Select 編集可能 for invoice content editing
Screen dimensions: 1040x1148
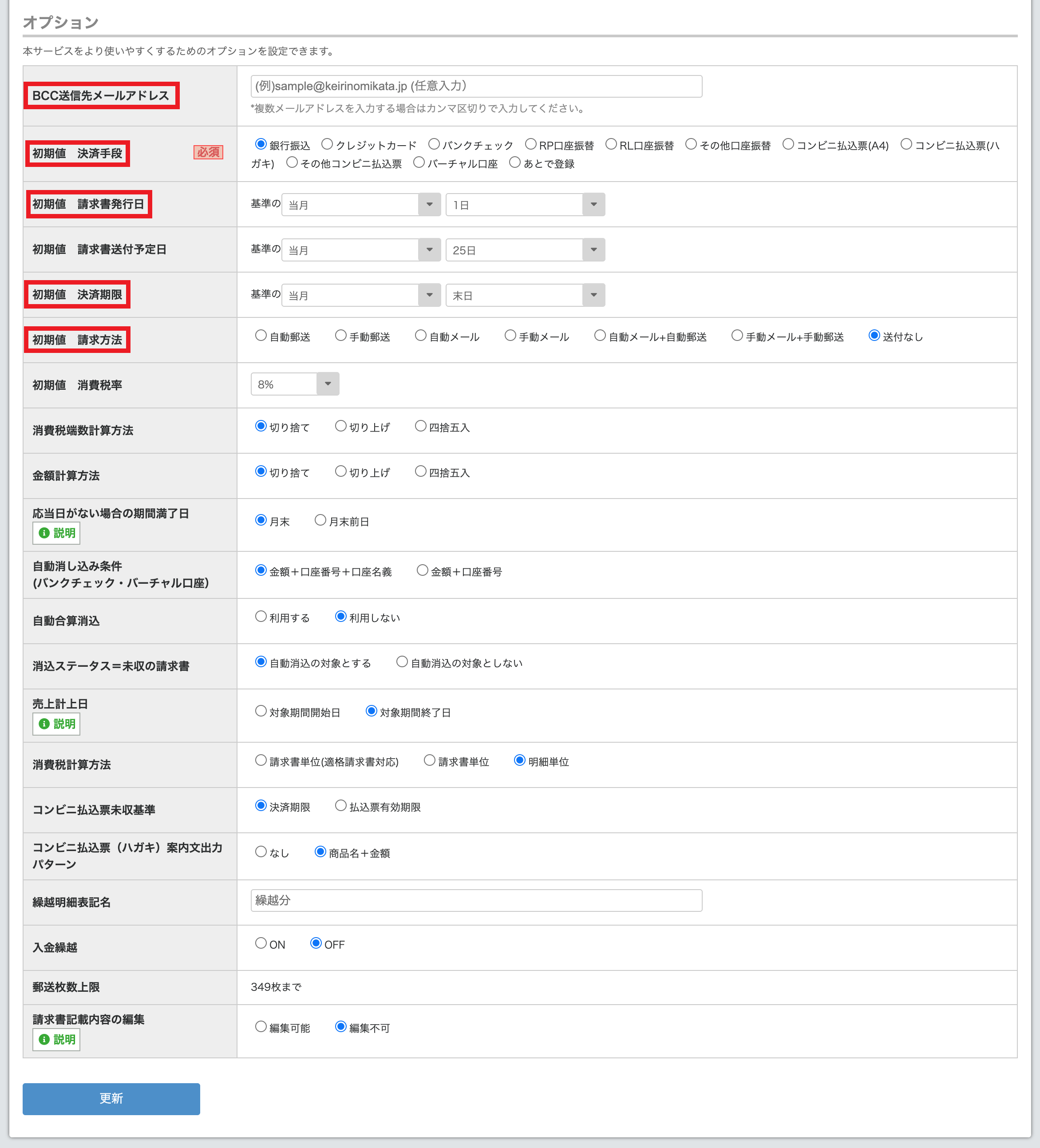[261, 1026]
